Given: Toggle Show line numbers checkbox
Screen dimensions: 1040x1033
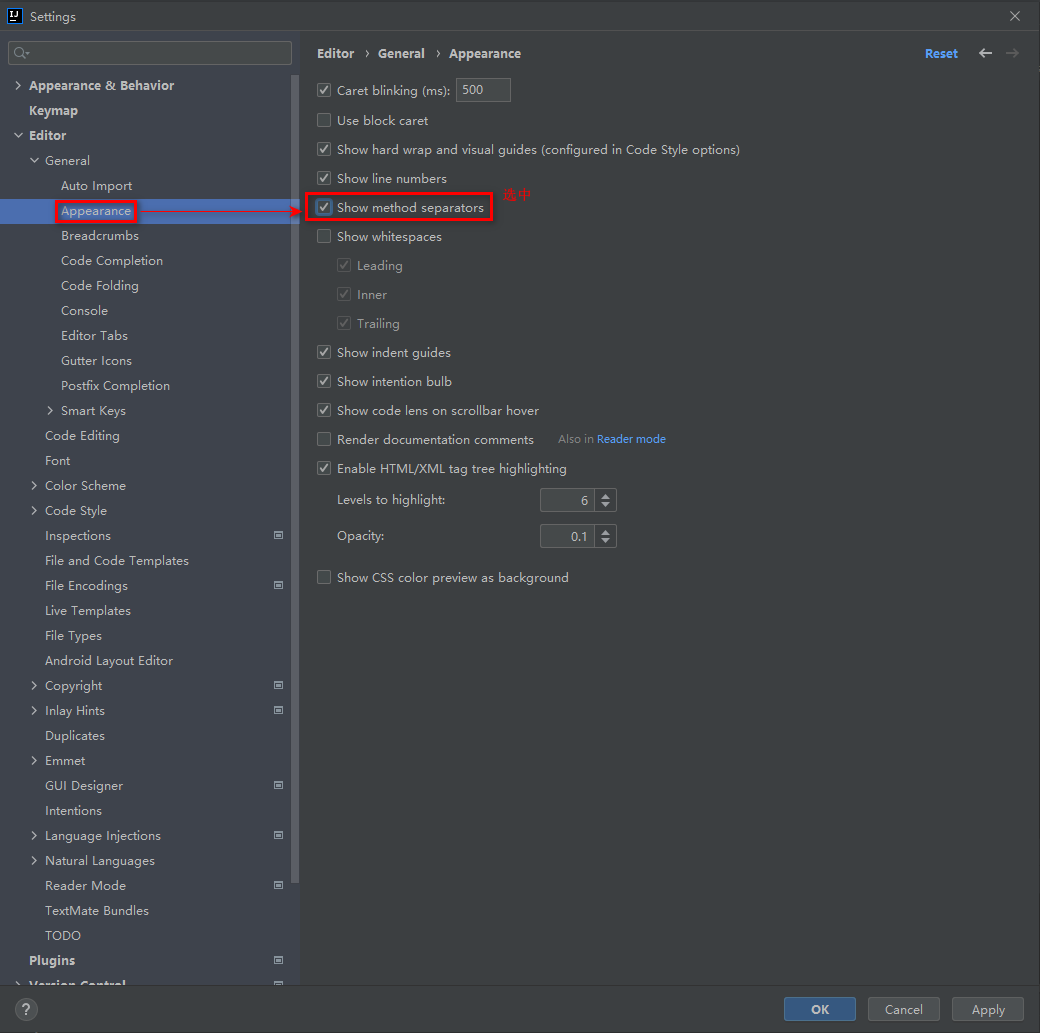Looking at the screenshot, I should click(324, 178).
